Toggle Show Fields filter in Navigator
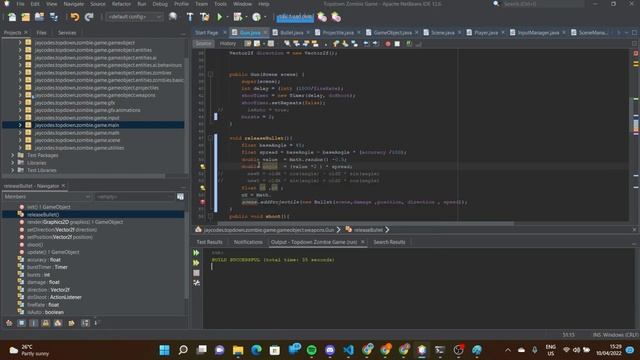 point(21,323)
